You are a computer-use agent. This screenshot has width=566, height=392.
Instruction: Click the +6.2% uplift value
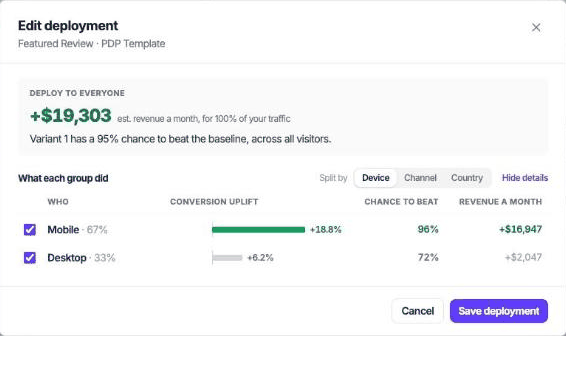[260, 258]
